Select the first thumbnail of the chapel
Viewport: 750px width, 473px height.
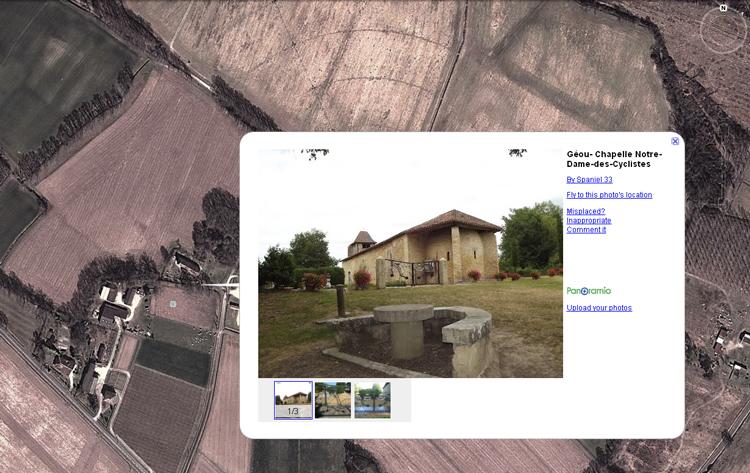(293, 396)
